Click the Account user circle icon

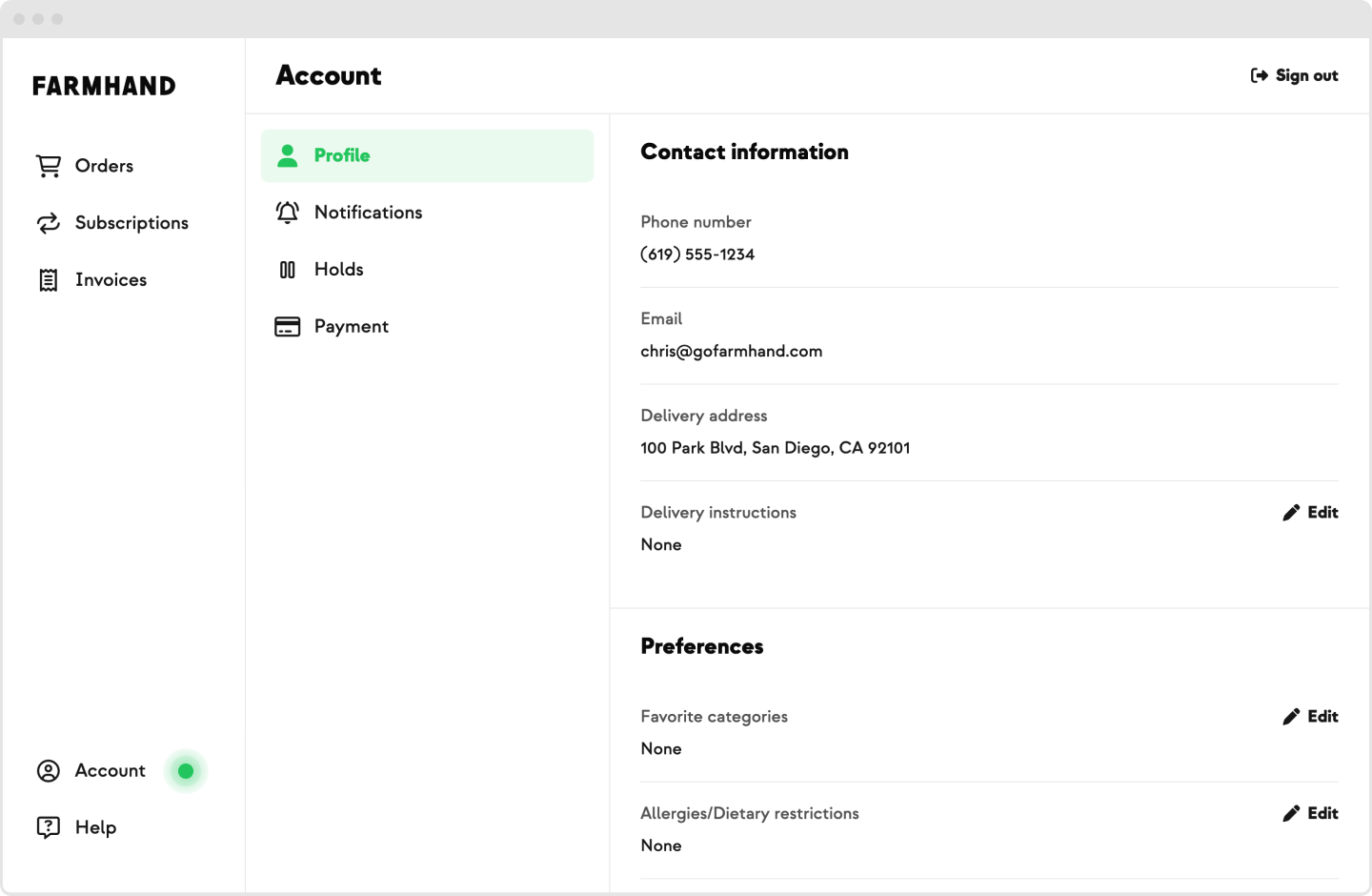49,771
